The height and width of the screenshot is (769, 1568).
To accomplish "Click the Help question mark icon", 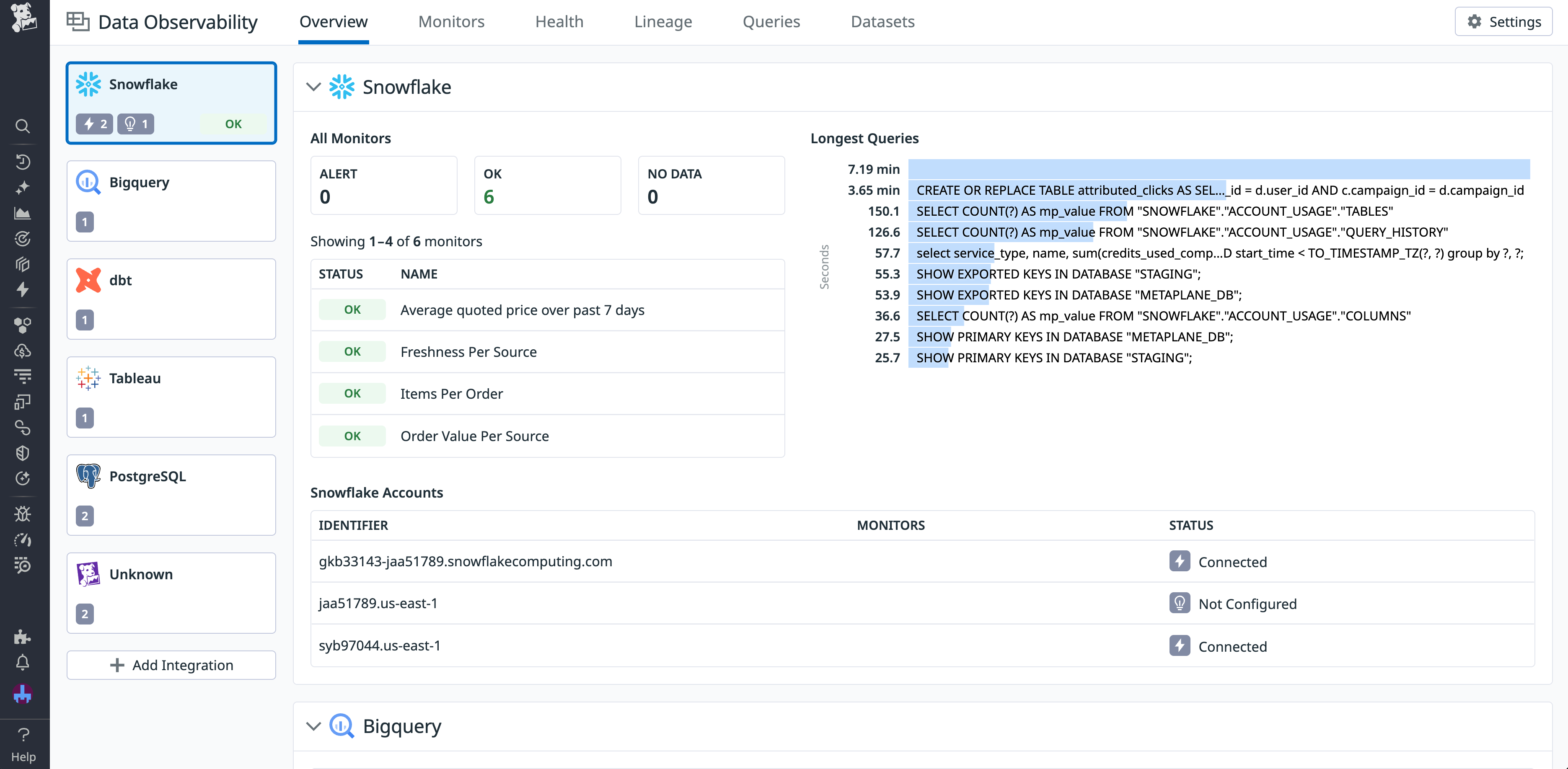I will click(x=23, y=734).
